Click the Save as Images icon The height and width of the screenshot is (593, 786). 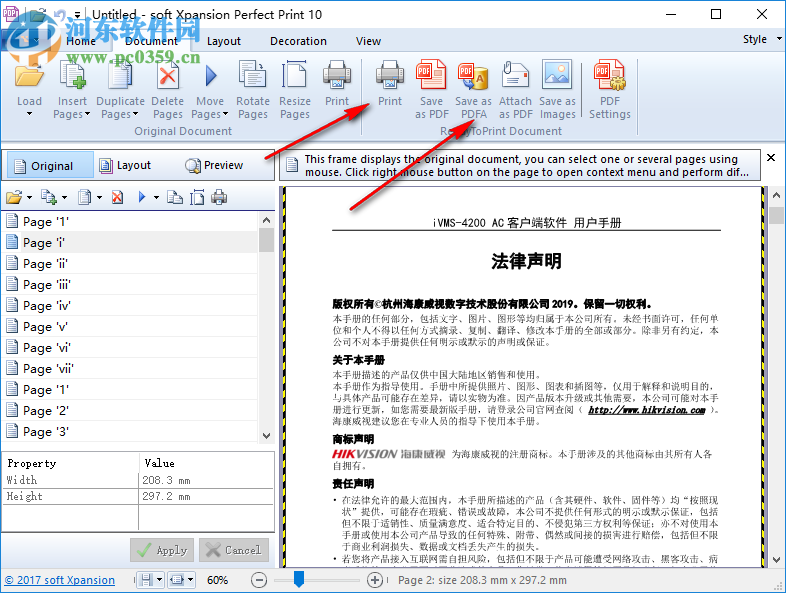pyautogui.click(x=557, y=76)
